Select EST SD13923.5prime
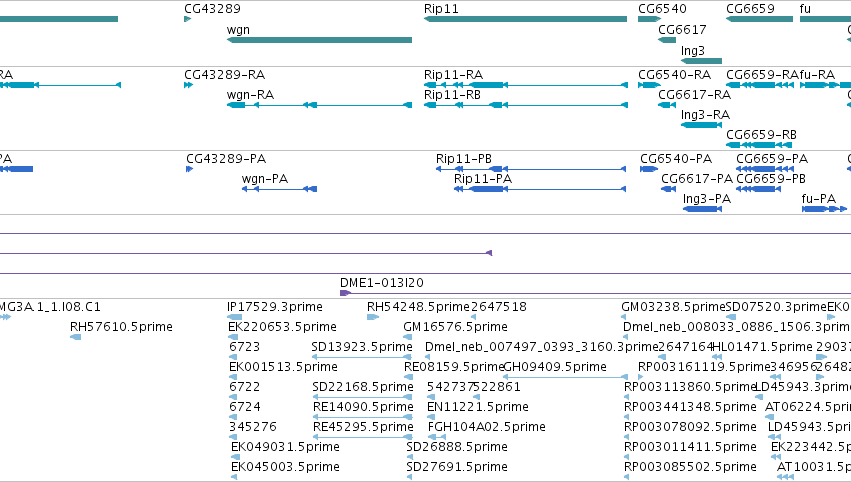The width and height of the screenshot is (851, 482). (x=362, y=357)
